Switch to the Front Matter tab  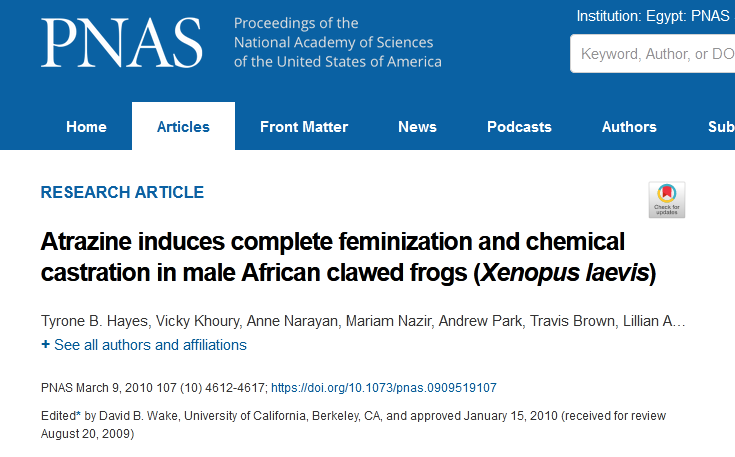point(304,127)
